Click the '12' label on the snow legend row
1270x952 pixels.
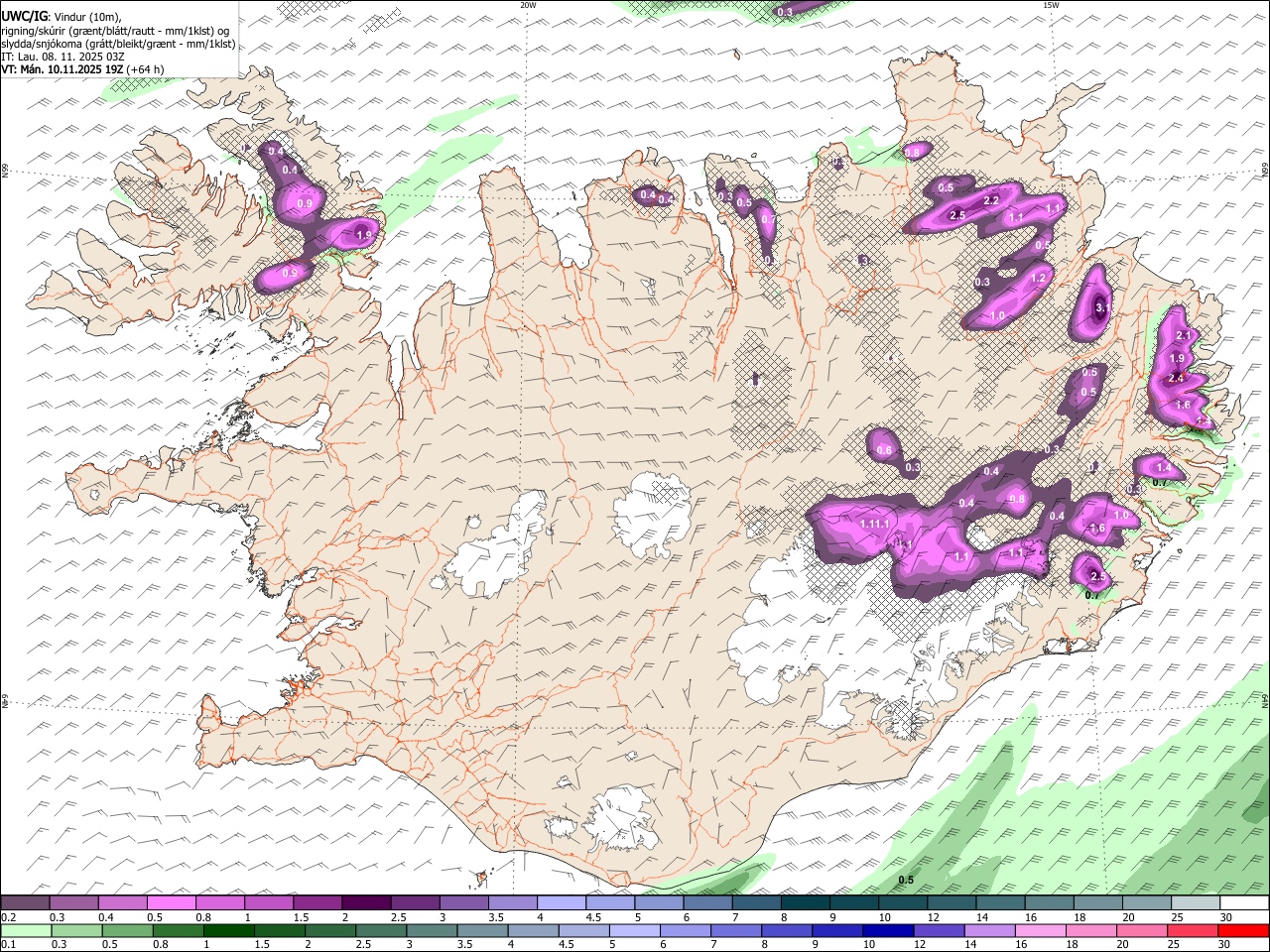[x=934, y=917]
